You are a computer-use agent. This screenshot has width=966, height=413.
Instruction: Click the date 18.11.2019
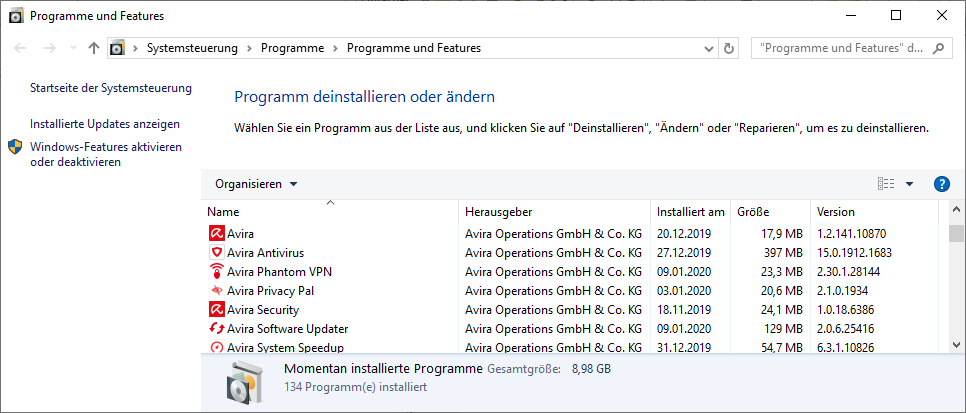[x=684, y=309]
